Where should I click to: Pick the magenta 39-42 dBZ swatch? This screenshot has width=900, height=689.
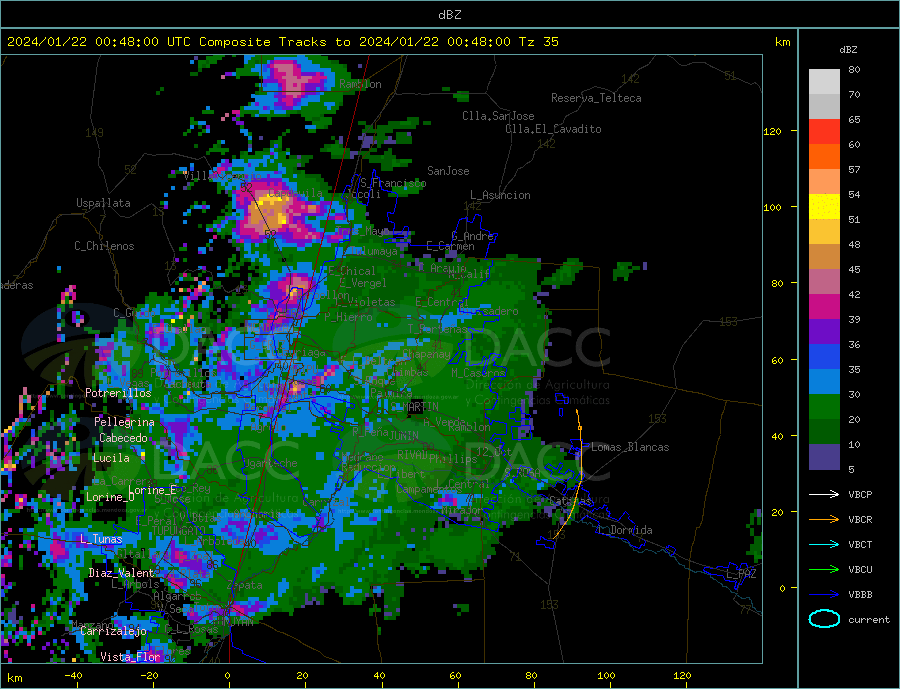click(x=824, y=307)
